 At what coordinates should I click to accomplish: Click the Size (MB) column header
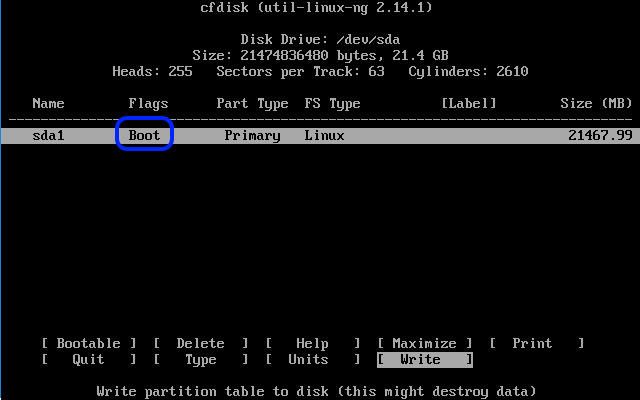(x=596, y=103)
